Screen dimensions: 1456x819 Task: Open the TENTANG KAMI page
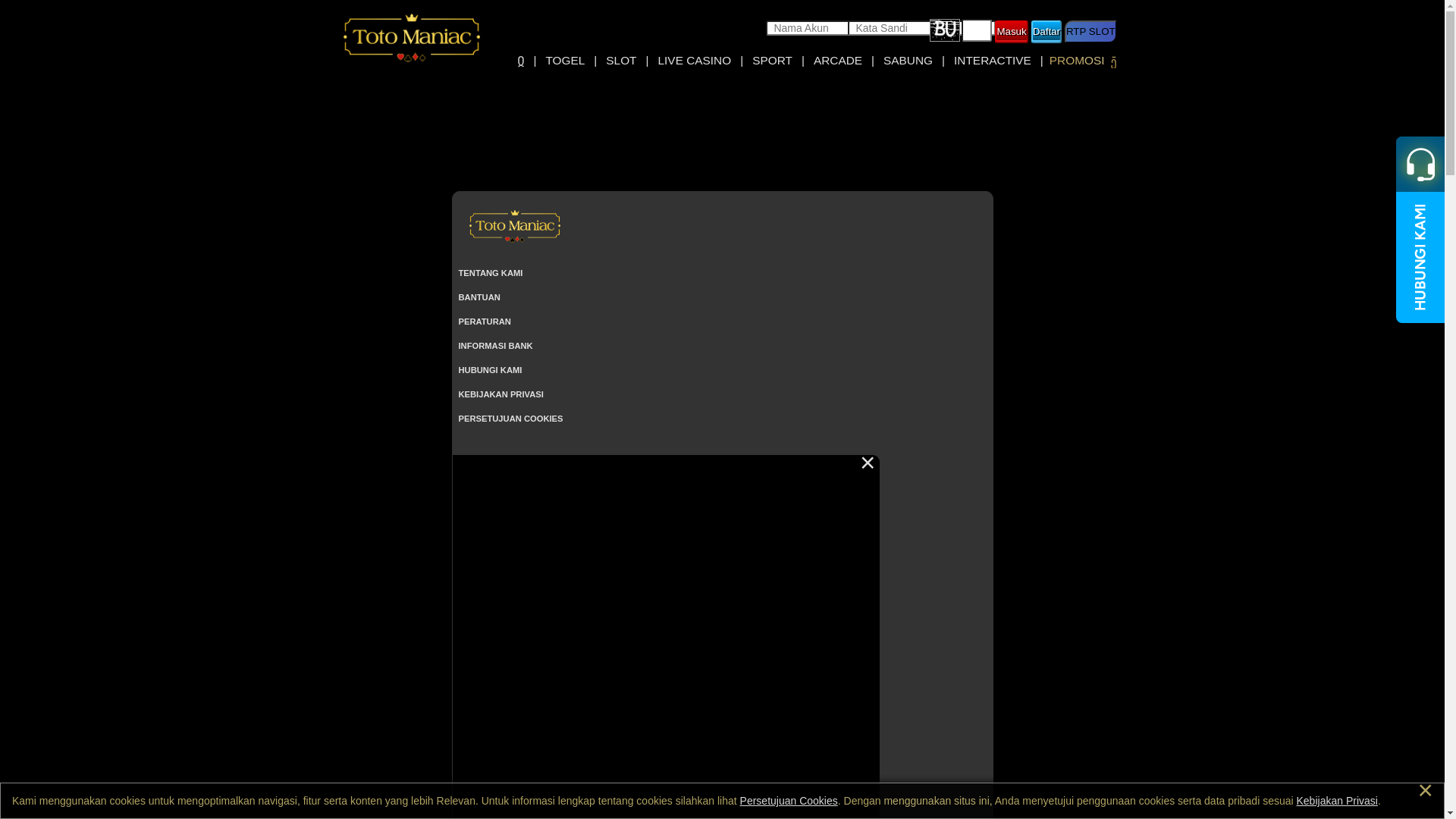490,273
